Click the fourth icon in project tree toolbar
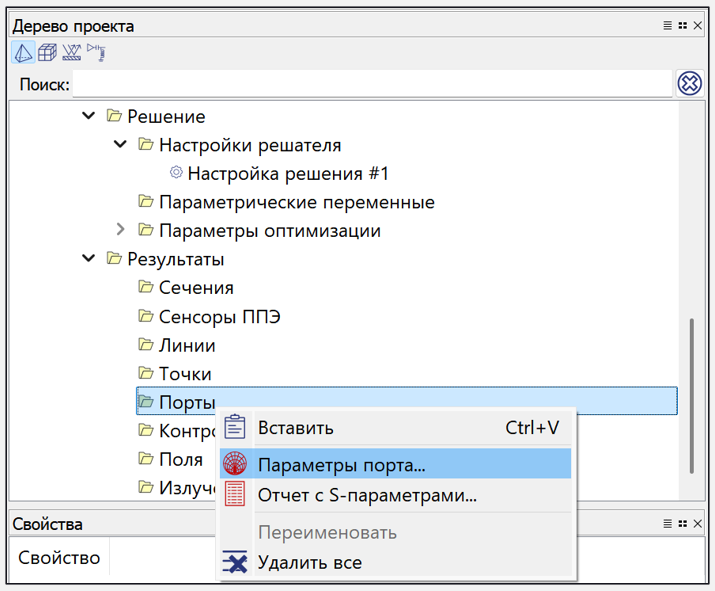 [x=96, y=51]
